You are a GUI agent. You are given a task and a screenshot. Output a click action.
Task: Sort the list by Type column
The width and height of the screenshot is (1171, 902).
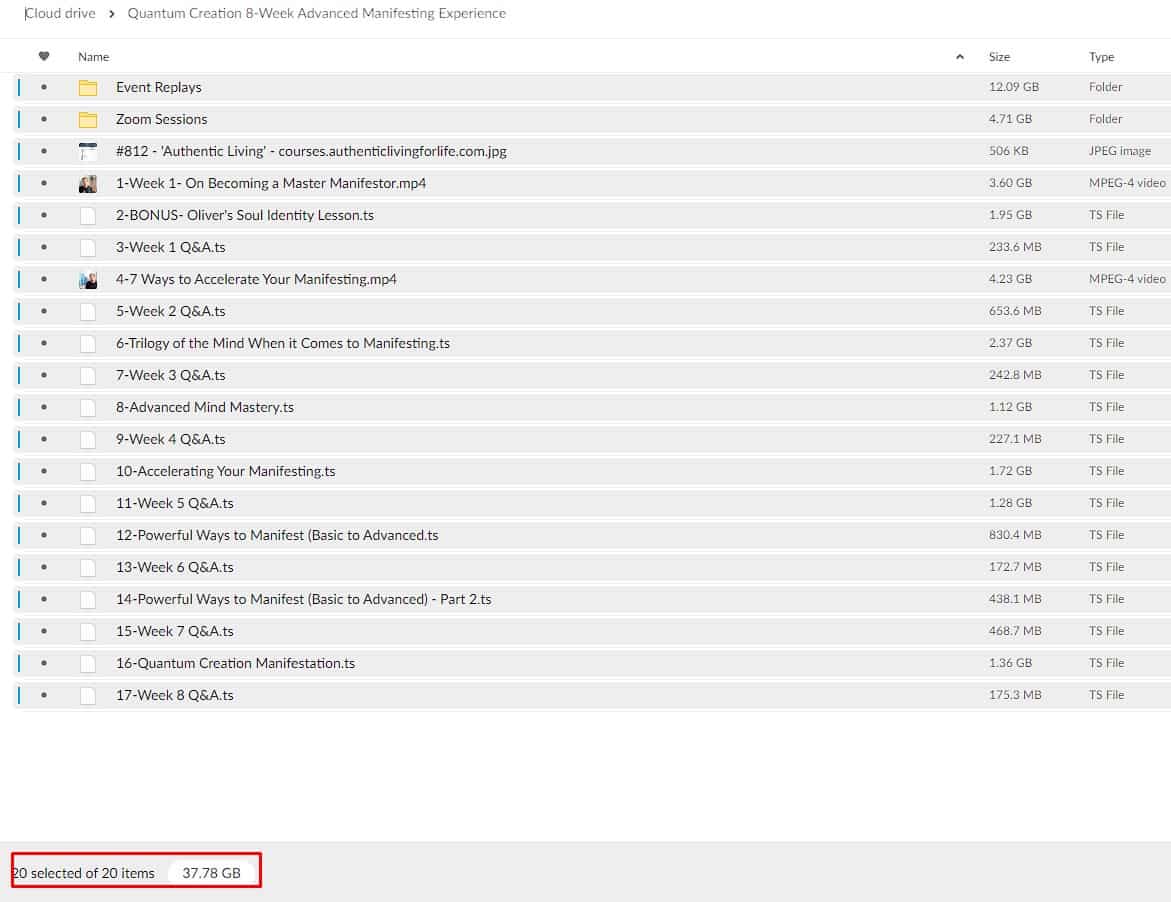point(1101,57)
